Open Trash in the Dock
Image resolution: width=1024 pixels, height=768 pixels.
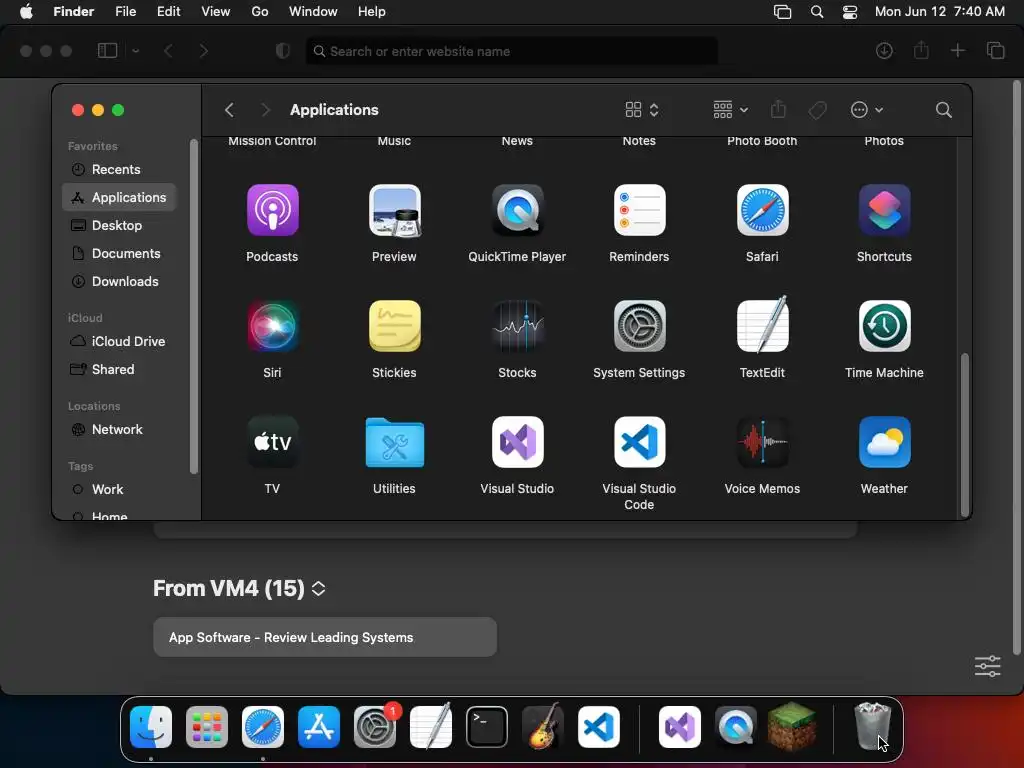click(x=872, y=726)
